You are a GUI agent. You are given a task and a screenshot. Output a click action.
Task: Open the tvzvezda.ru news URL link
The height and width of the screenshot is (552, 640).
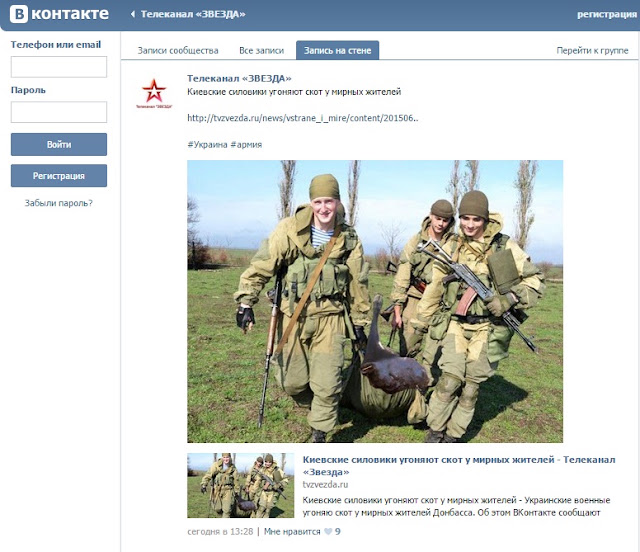(x=303, y=118)
